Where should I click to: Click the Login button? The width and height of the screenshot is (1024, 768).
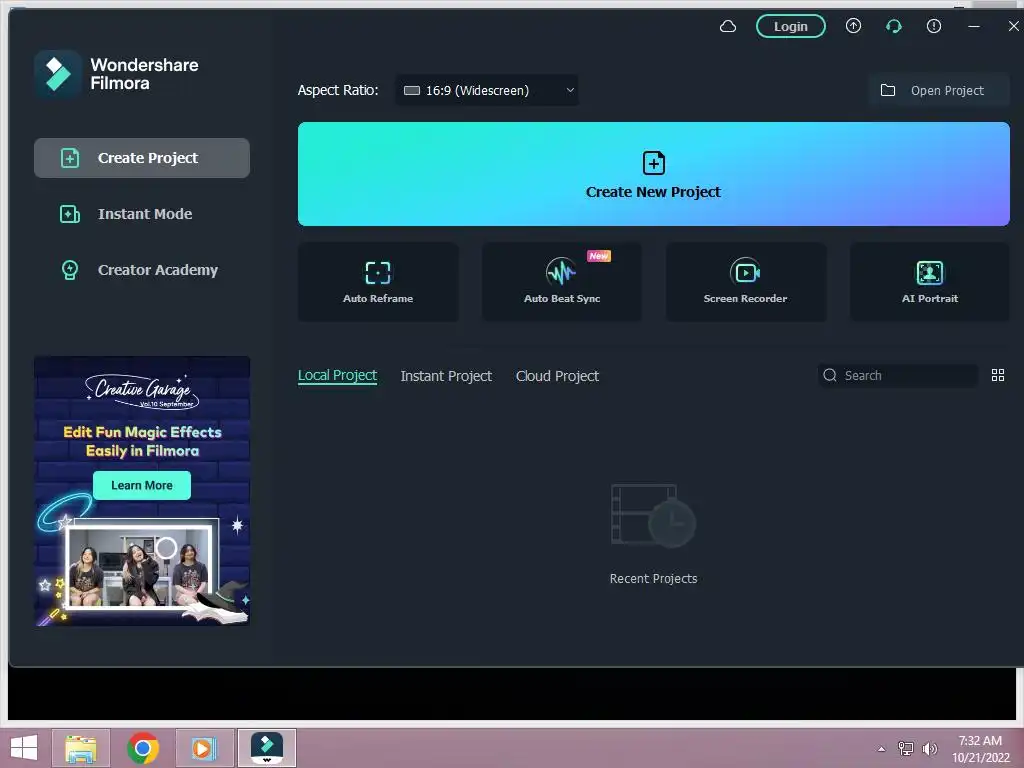click(790, 26)
